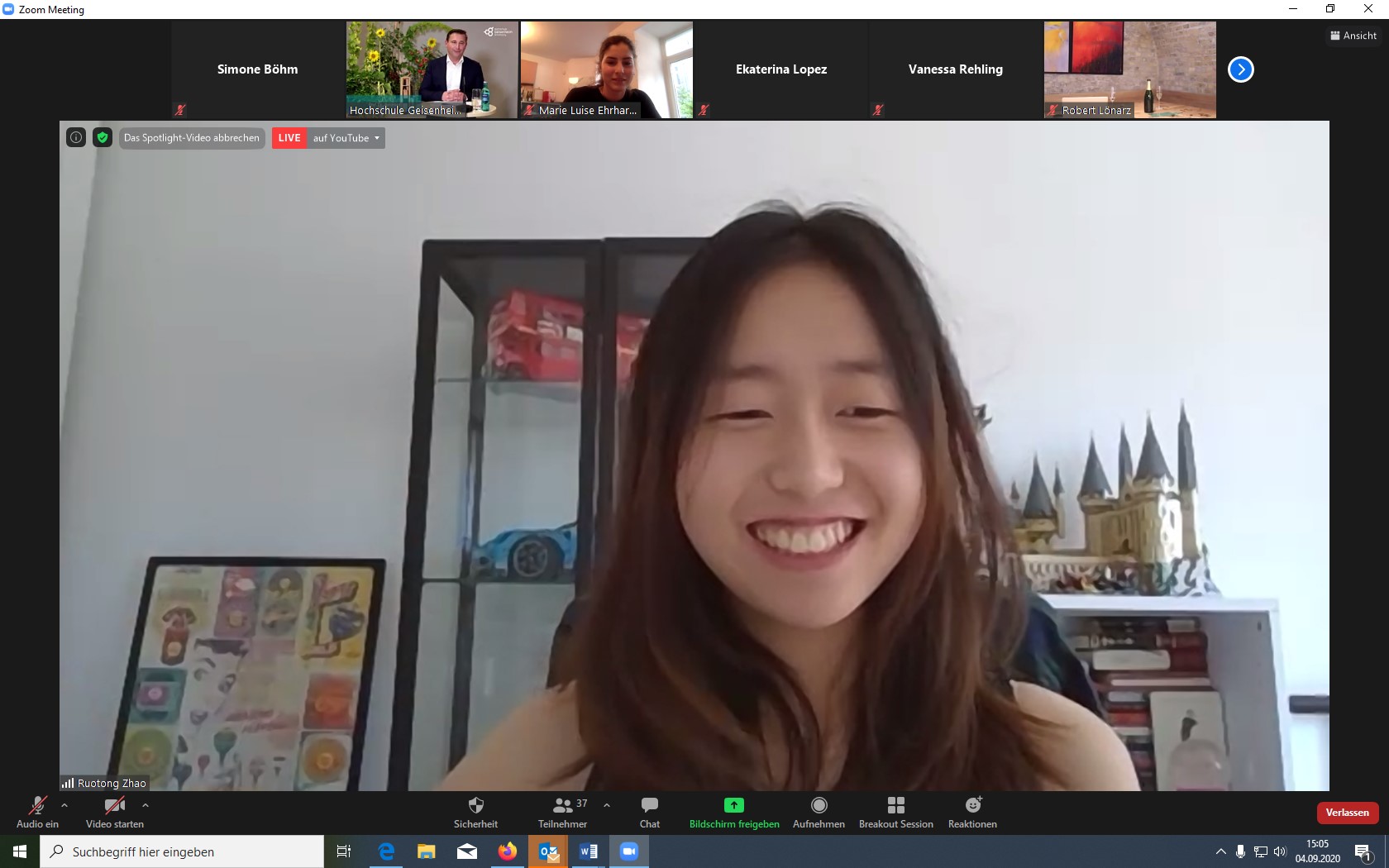Leave meeting with the Verlassen button
This screenshot has width=1389, height=868.
click(x=1347, y=813)
